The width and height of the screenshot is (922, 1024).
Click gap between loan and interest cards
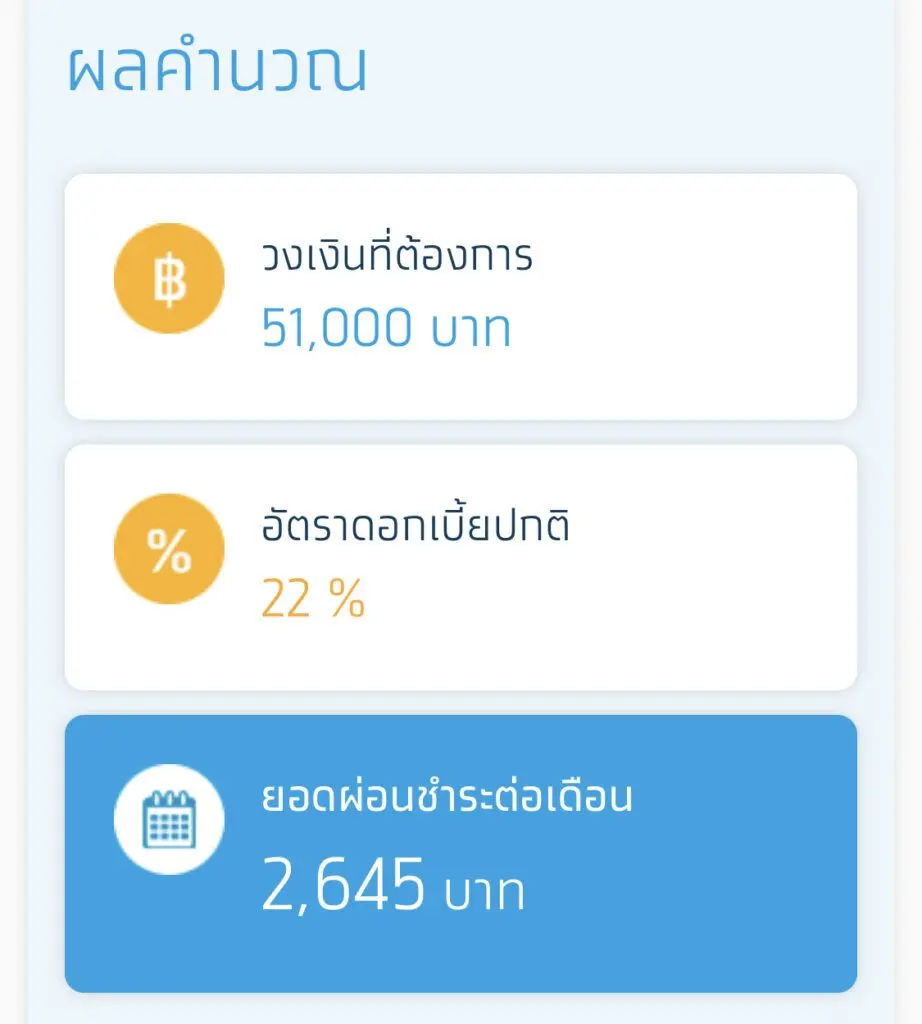(460, 432)
